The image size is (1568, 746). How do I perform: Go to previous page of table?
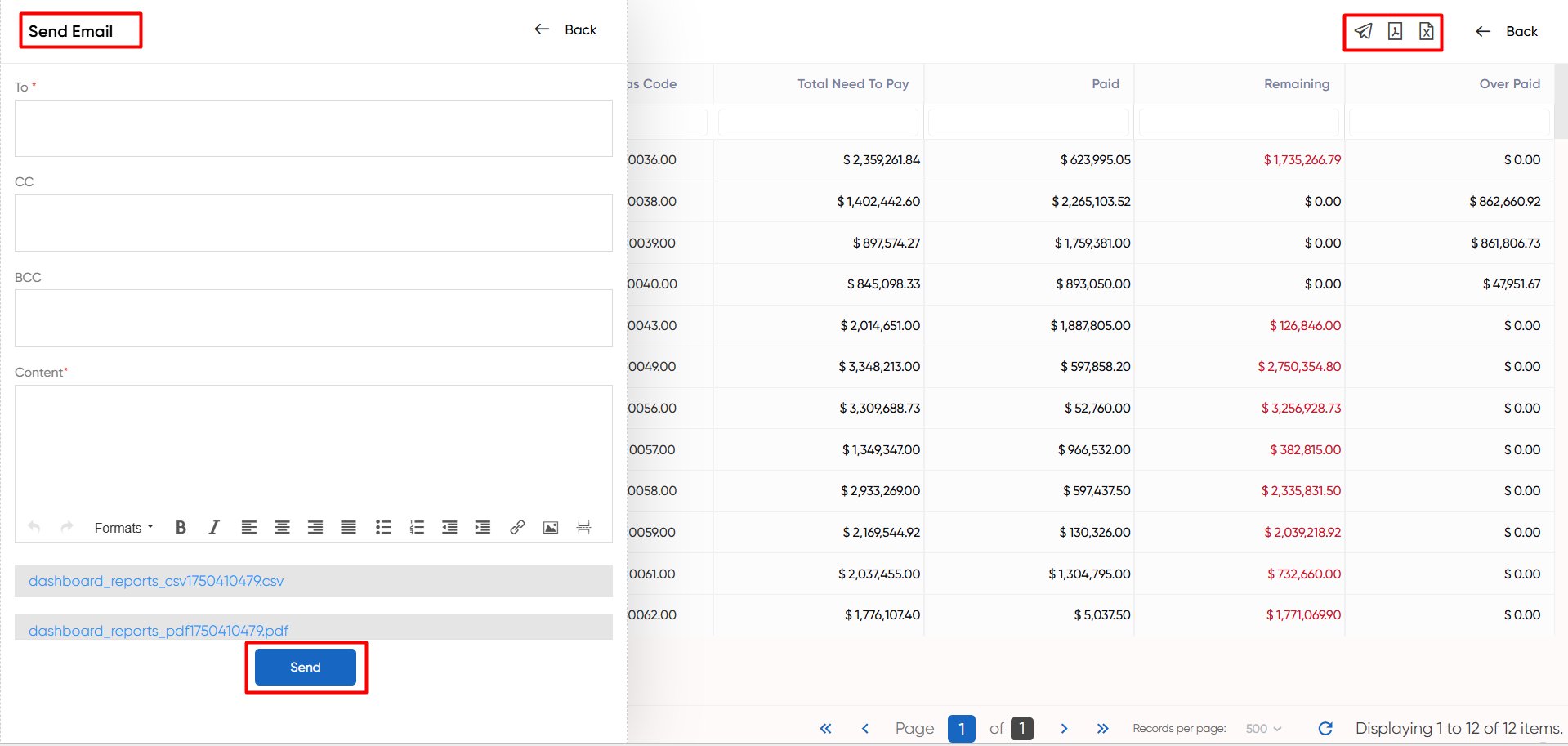[x=865, y=728]
